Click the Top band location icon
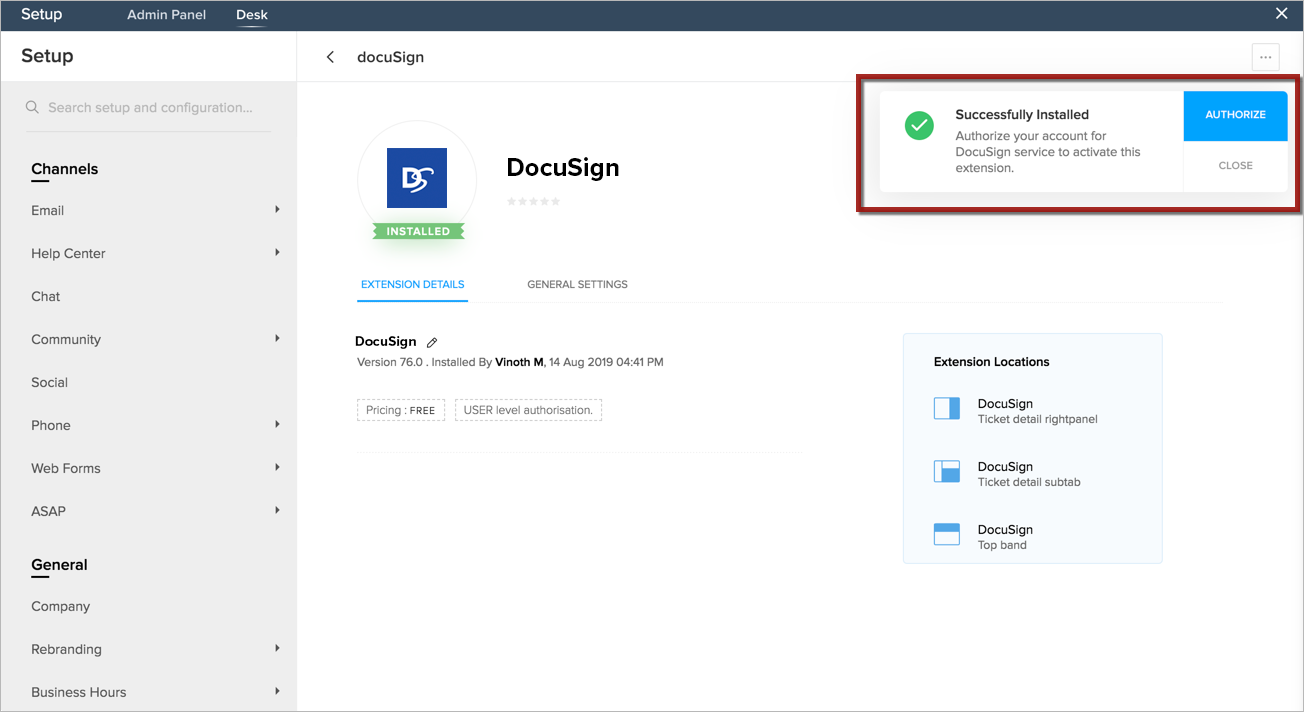This screenshot has height=712, width=1304. (x=947, y=534)
